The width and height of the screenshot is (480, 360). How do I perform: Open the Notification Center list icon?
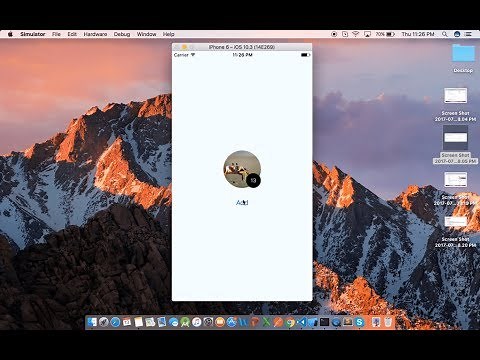468,34
